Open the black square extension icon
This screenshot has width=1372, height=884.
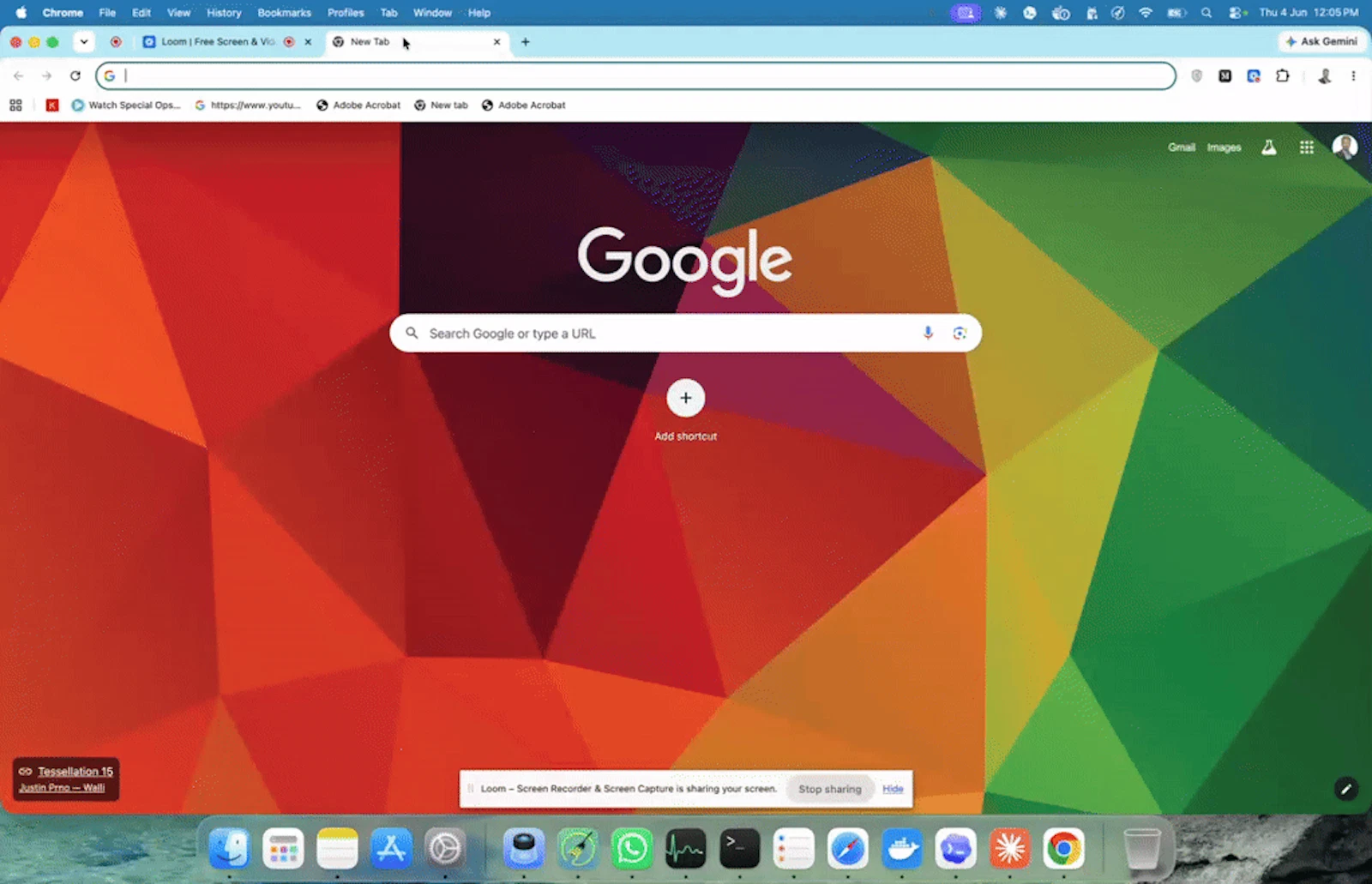[x=1225, y=75]
